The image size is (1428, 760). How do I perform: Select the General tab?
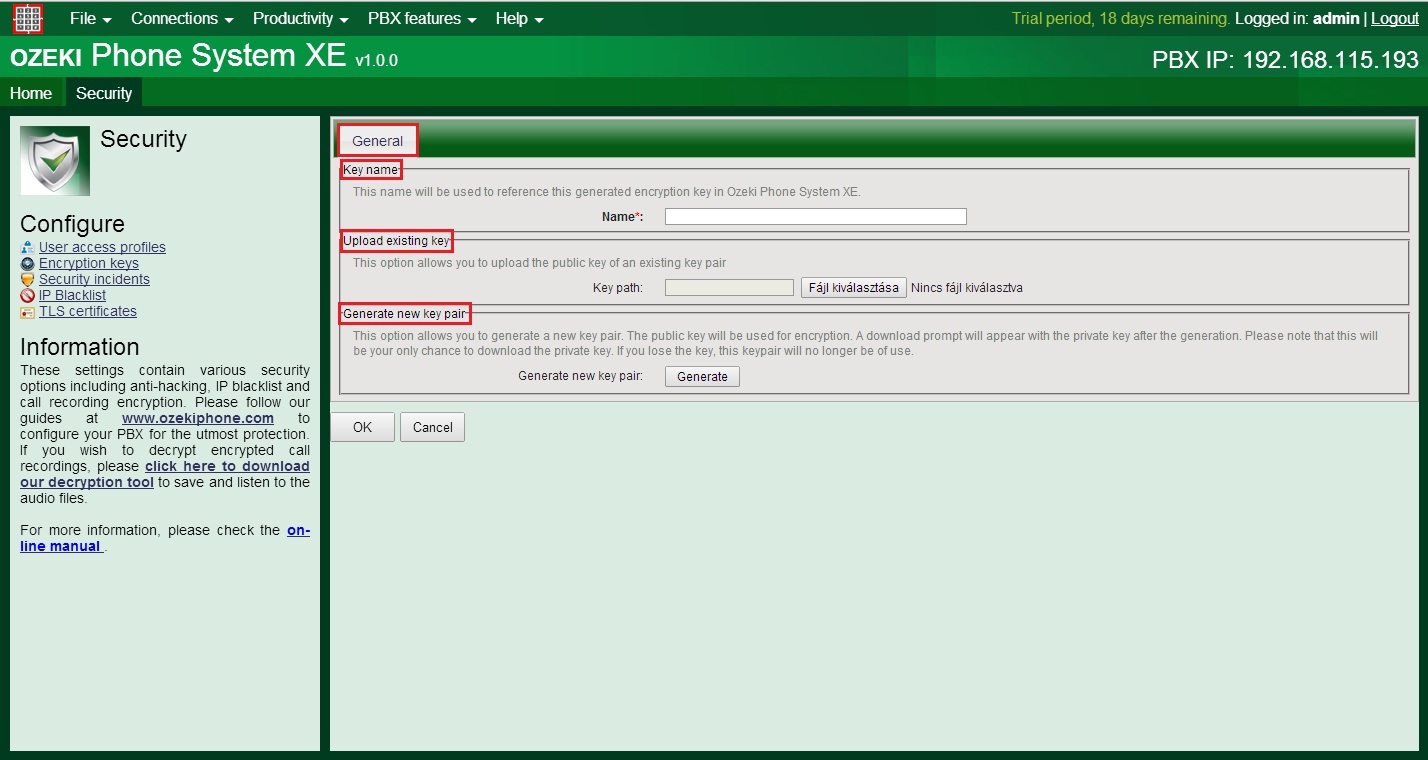point(378,141)
